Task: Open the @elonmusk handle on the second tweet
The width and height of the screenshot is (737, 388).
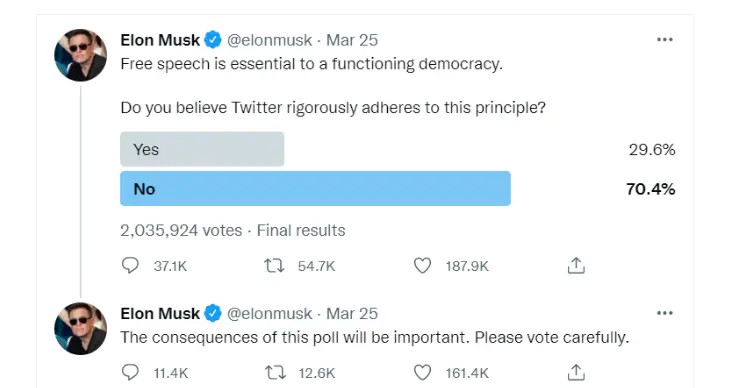Action: [269, 314]
